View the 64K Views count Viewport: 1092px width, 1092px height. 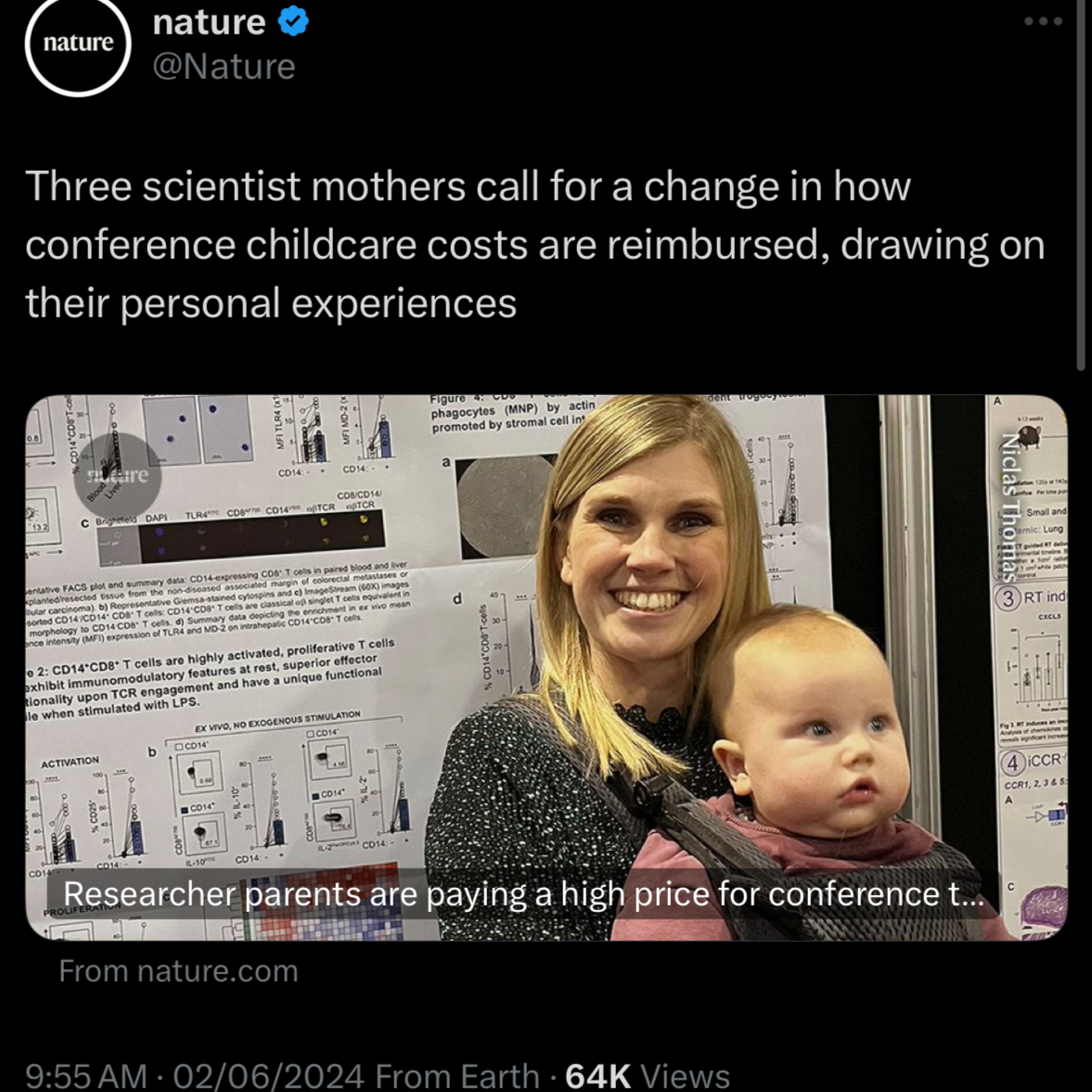pyautogui.click(x=648, y=1075)
